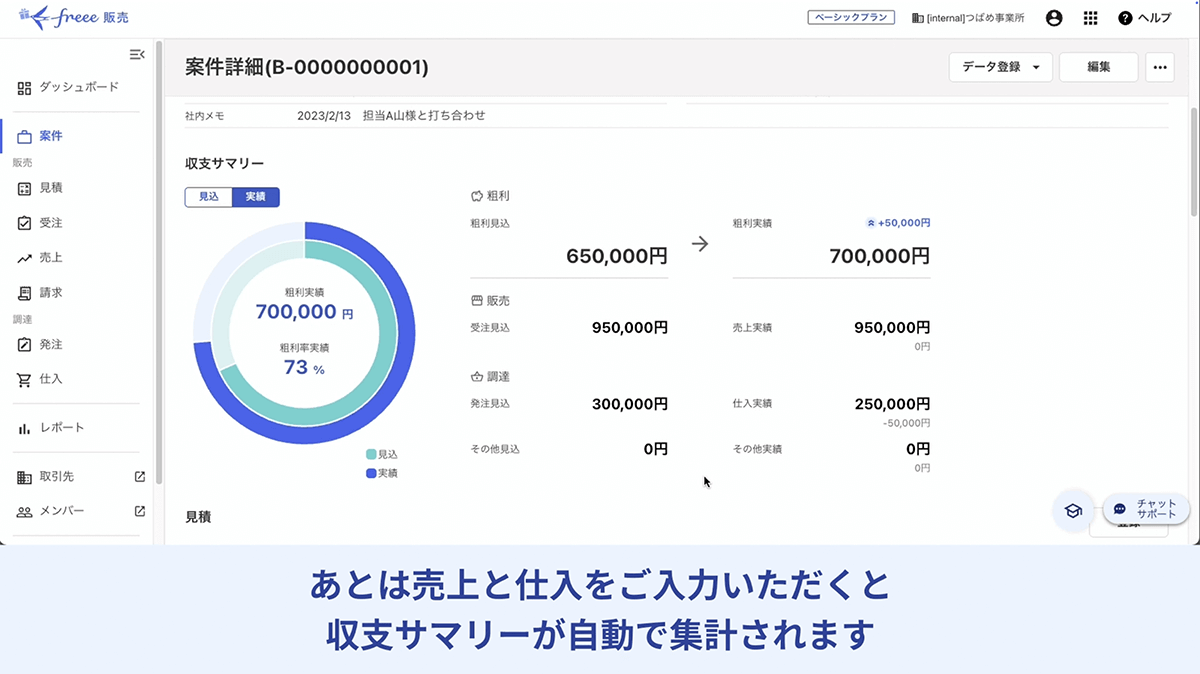Open external link icon beside 取引先
Image resolution: width=1200 pixels, height=674 pixels.
[x=140, y=477]
